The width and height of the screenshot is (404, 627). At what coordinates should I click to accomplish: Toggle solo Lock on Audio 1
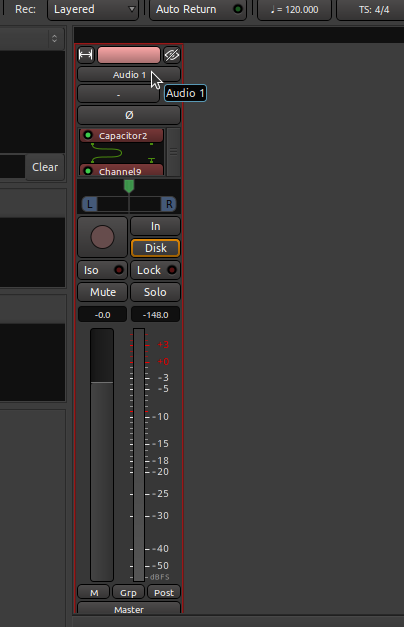[x=156, y=270]
